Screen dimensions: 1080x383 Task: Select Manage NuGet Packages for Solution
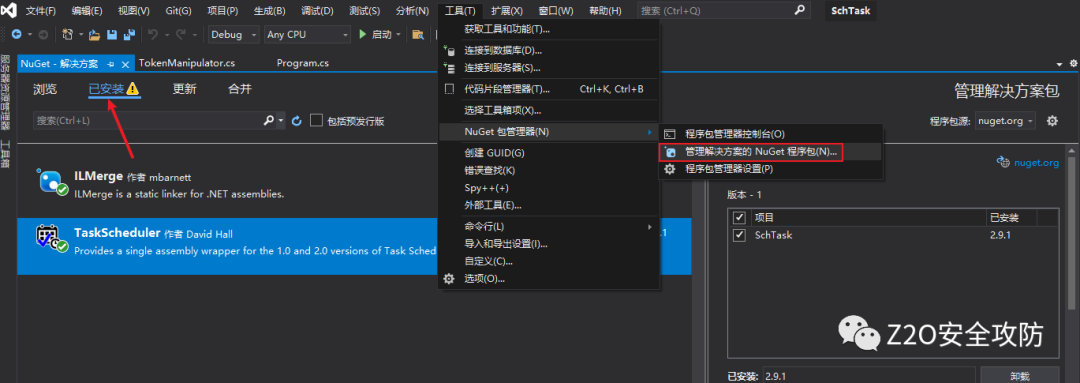[770, 152]
